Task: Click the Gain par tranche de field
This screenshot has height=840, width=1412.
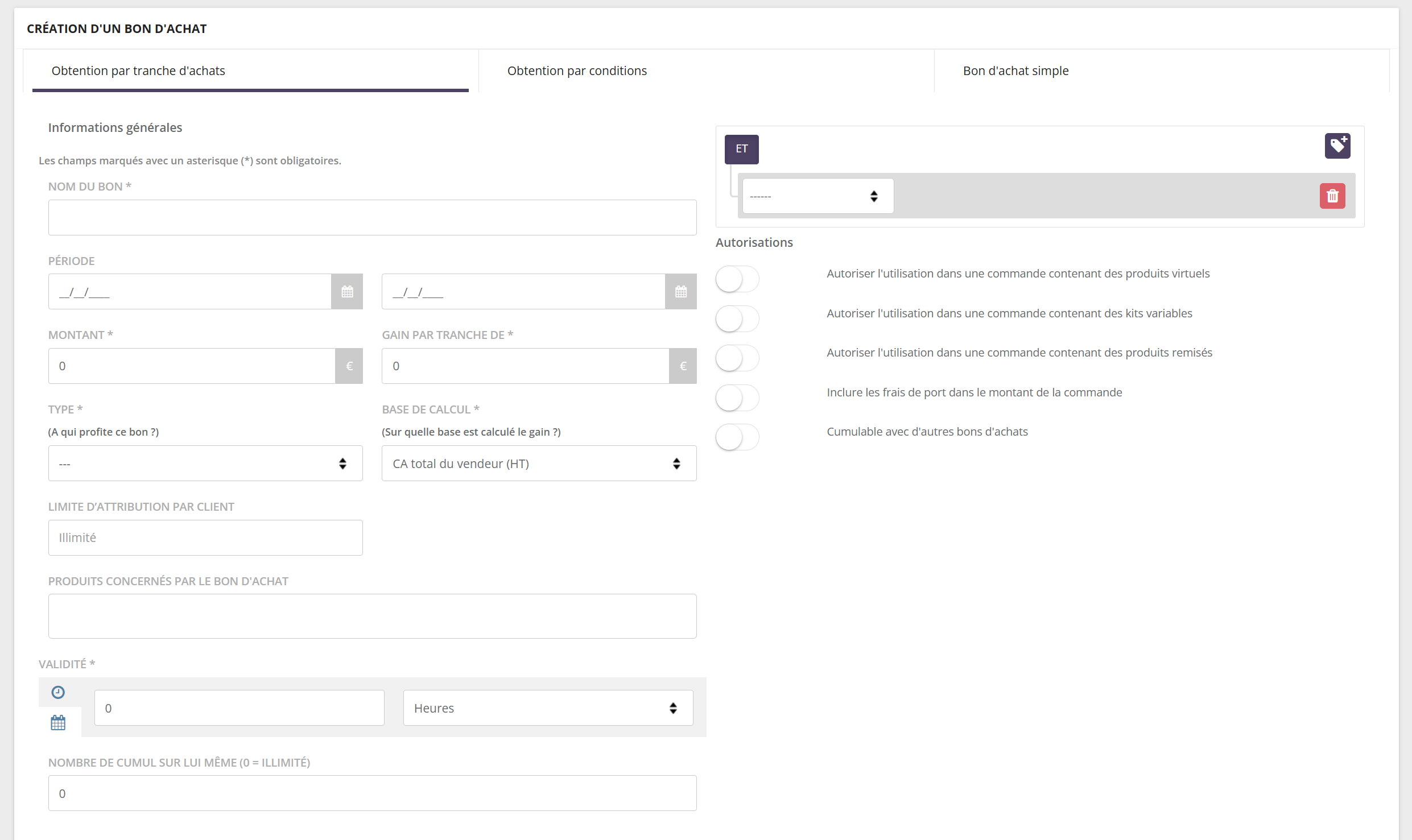Action: [526, 366]
